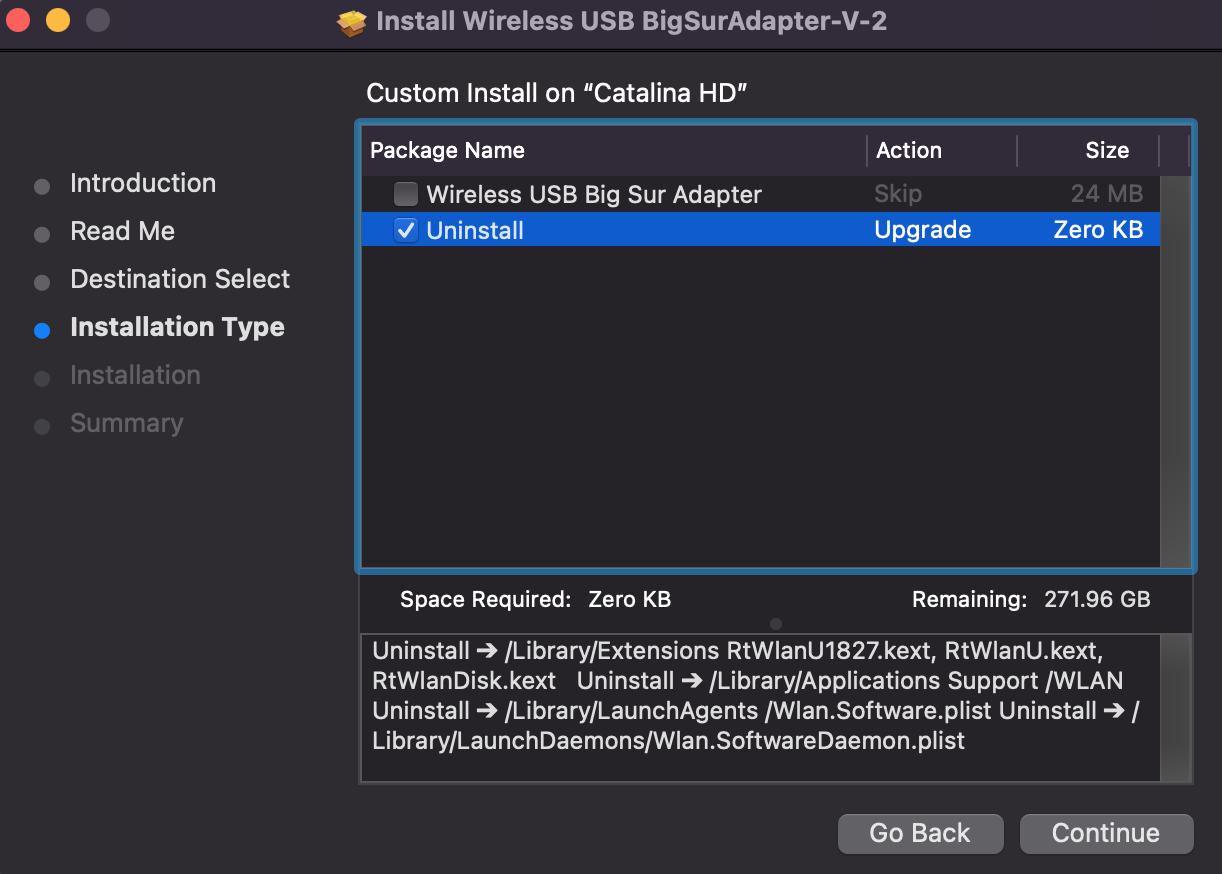This screenshot has width=1222, height=874.
Task: Click the window title Install Wireless USB BigSurAdapter-V-2
Action: coord(631,22)
